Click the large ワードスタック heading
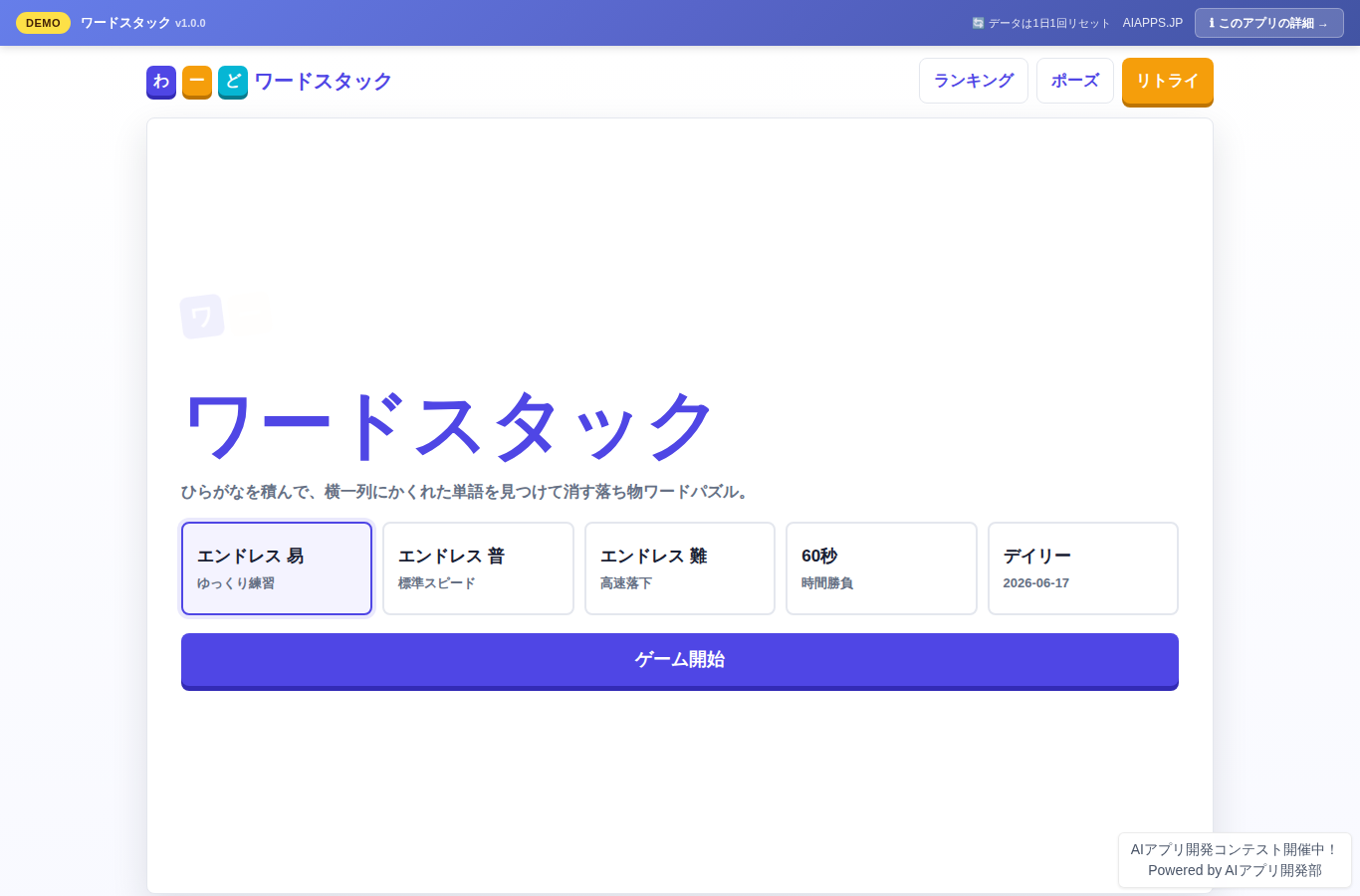The height and width of the screenshot is (896, 1360). point(448,427)
